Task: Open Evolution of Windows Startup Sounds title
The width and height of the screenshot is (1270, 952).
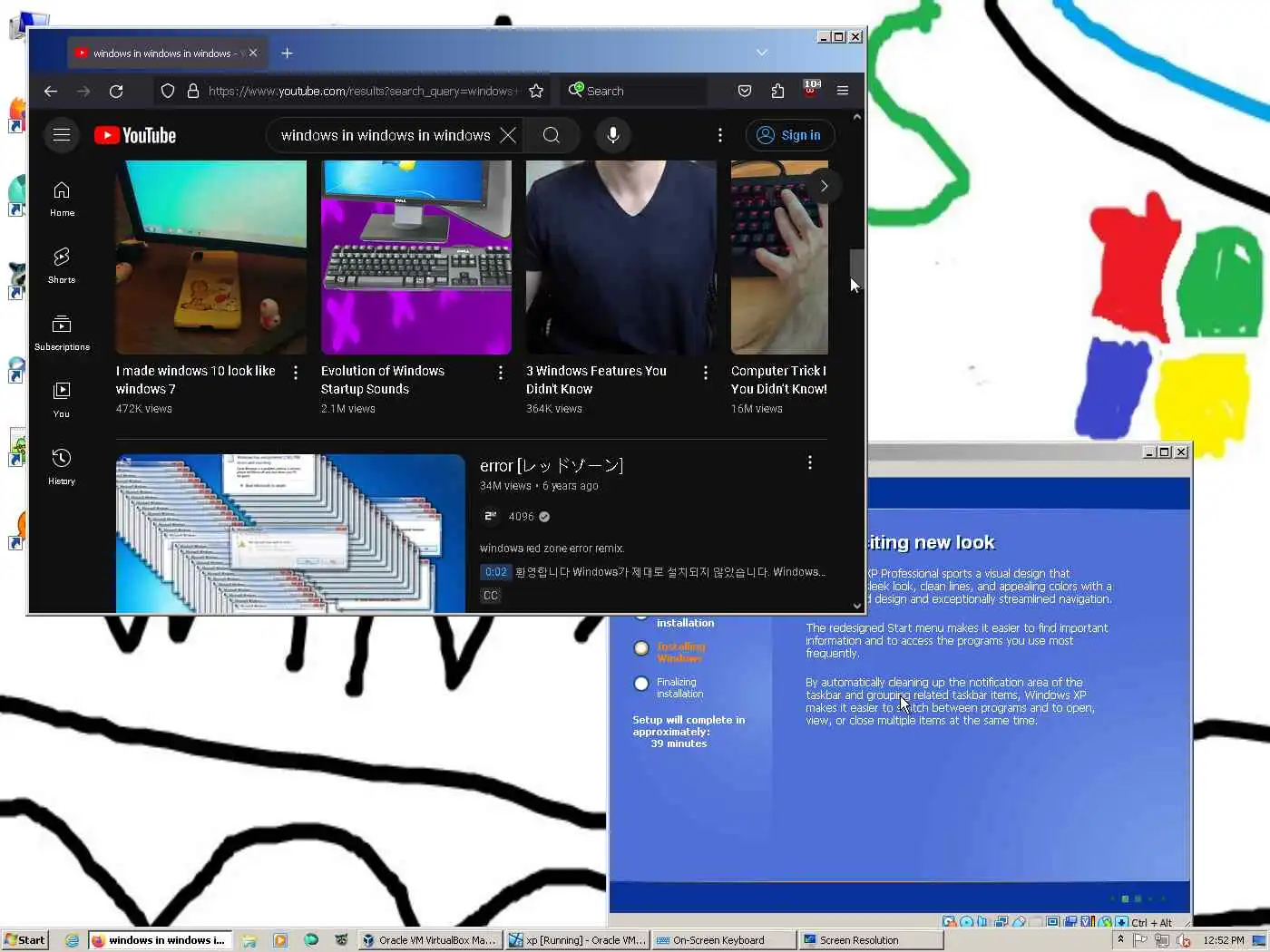Action: coord(383,380)
